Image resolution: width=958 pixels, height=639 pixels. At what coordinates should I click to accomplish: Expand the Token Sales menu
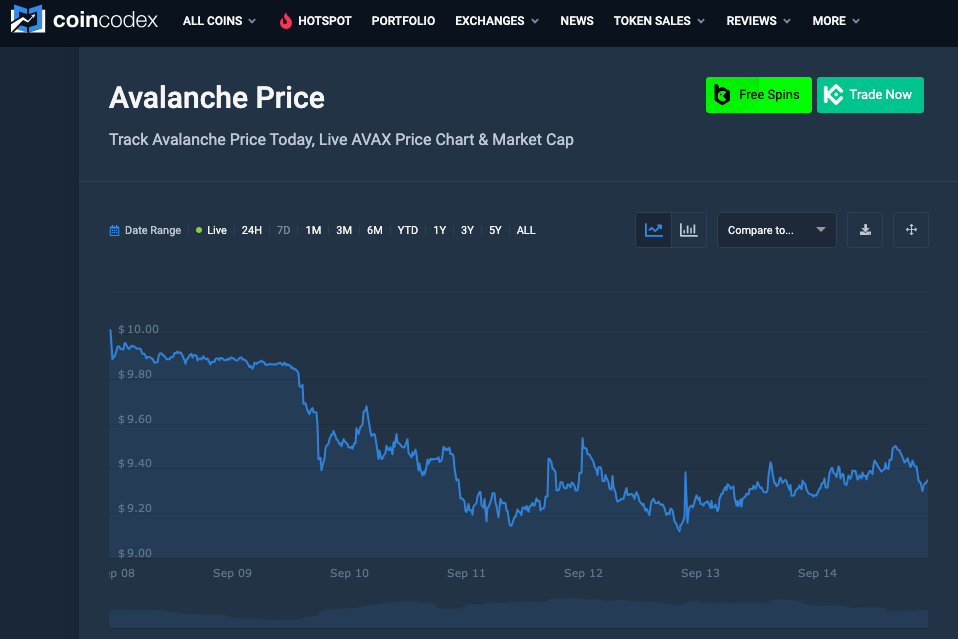[659, 21]
